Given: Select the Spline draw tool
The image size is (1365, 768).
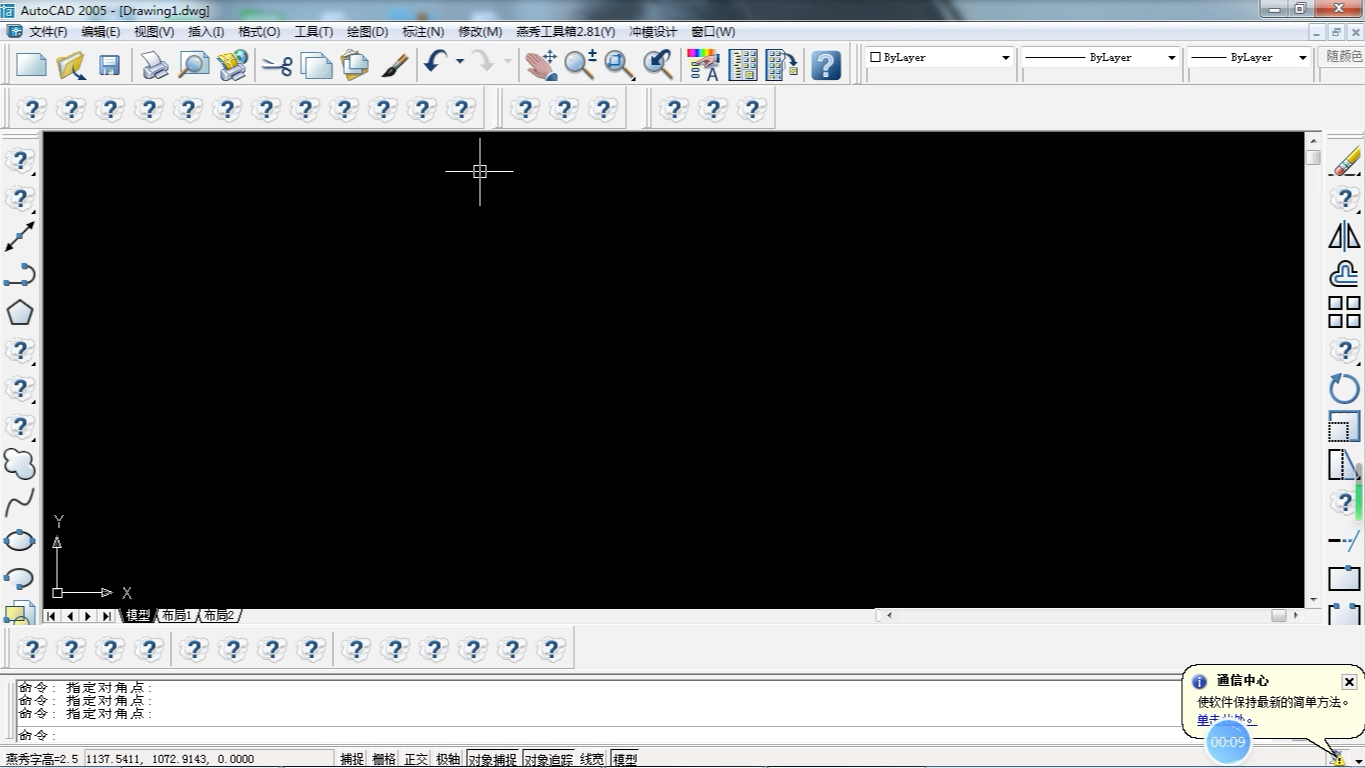Looking at the screenshot, I should pyautogui.click(x=20, y=502).
